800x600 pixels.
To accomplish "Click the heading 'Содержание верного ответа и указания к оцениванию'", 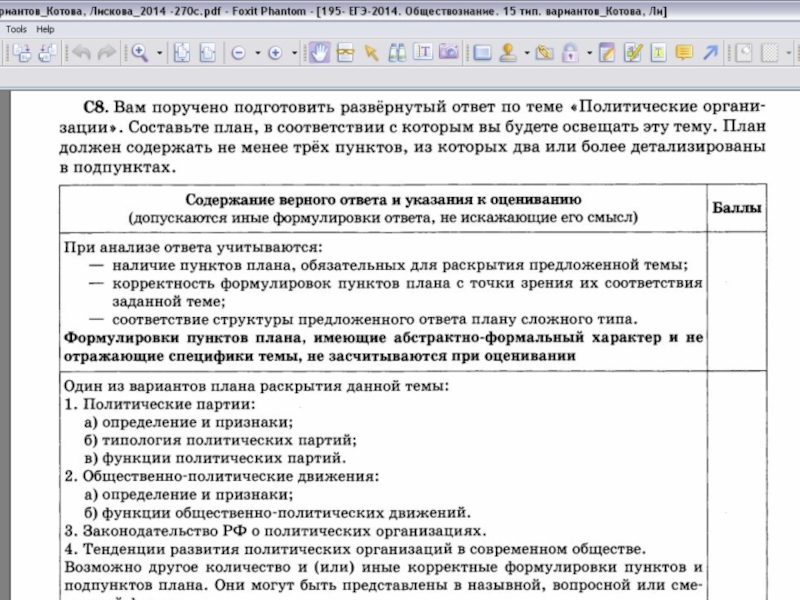I will point(383,199).
